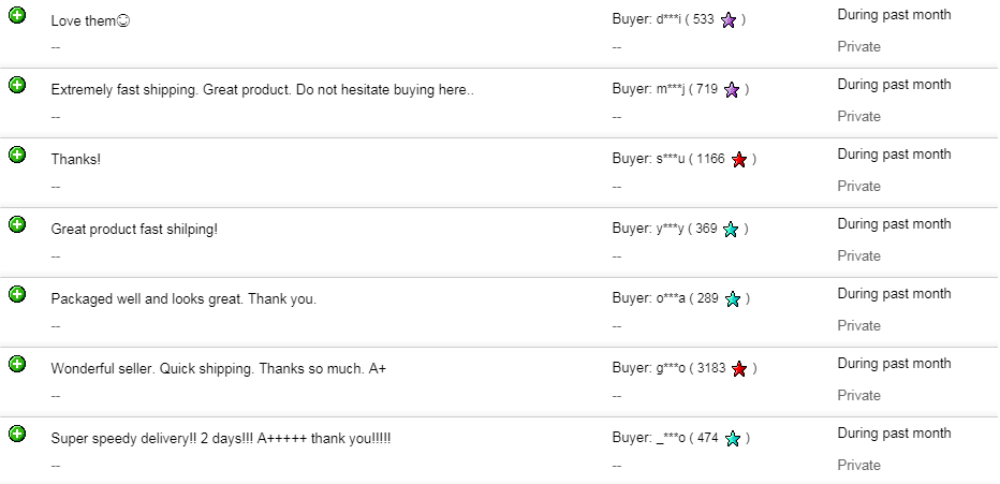The height and width of the screenshot is (484, 1000).
Task: Click red star next to buyer g***o (3183)
Action: (x=740, y=370)
